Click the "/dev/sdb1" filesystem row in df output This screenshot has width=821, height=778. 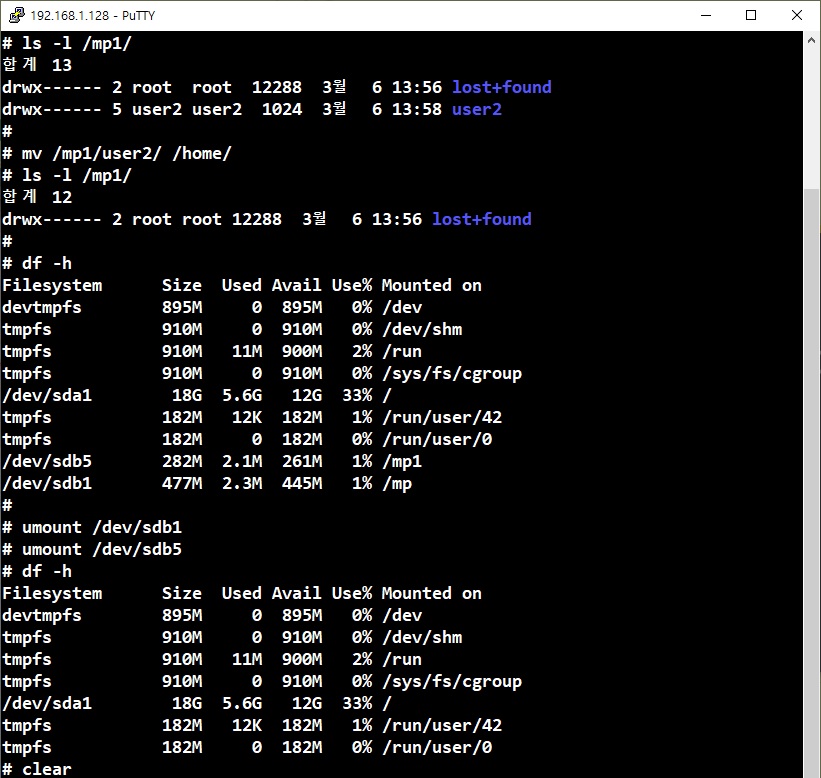coord(207,483)
